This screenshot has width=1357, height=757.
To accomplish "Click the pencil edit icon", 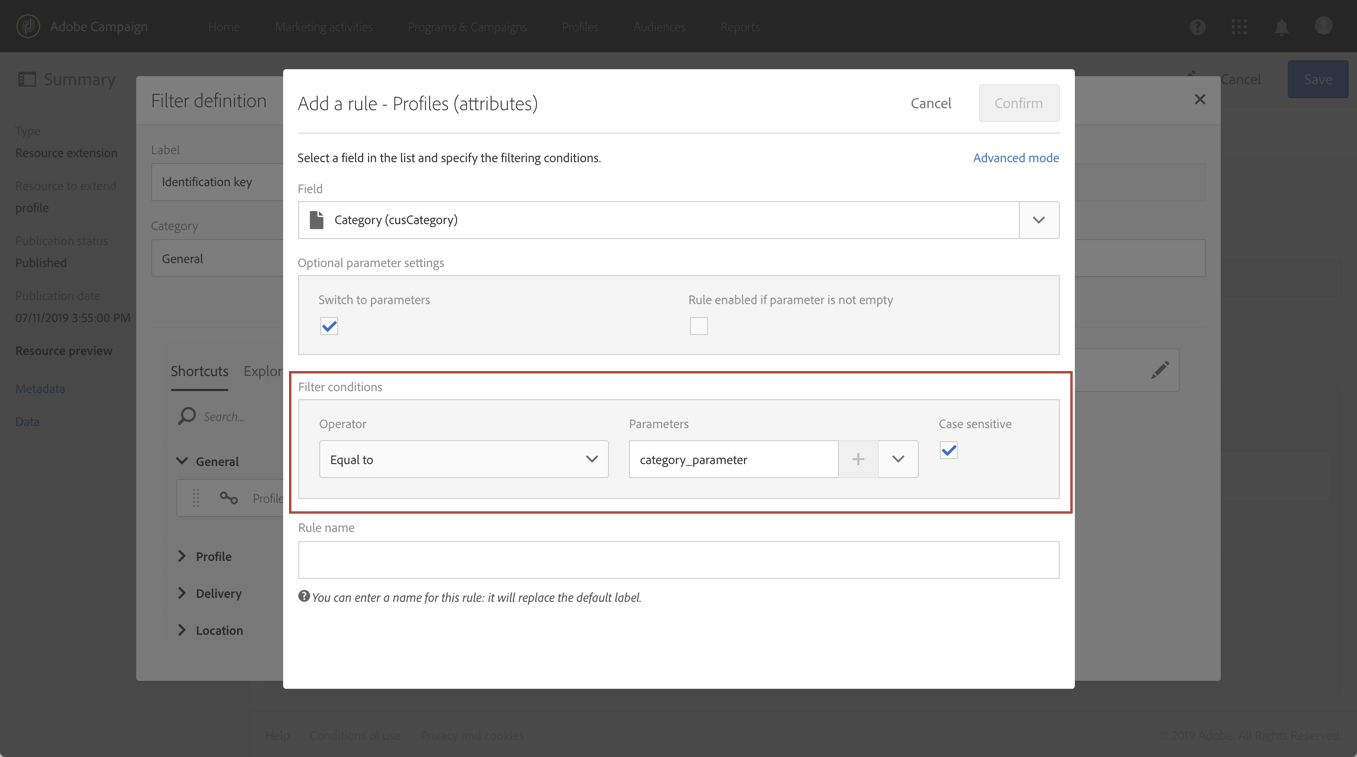I will pos(1159,371).
